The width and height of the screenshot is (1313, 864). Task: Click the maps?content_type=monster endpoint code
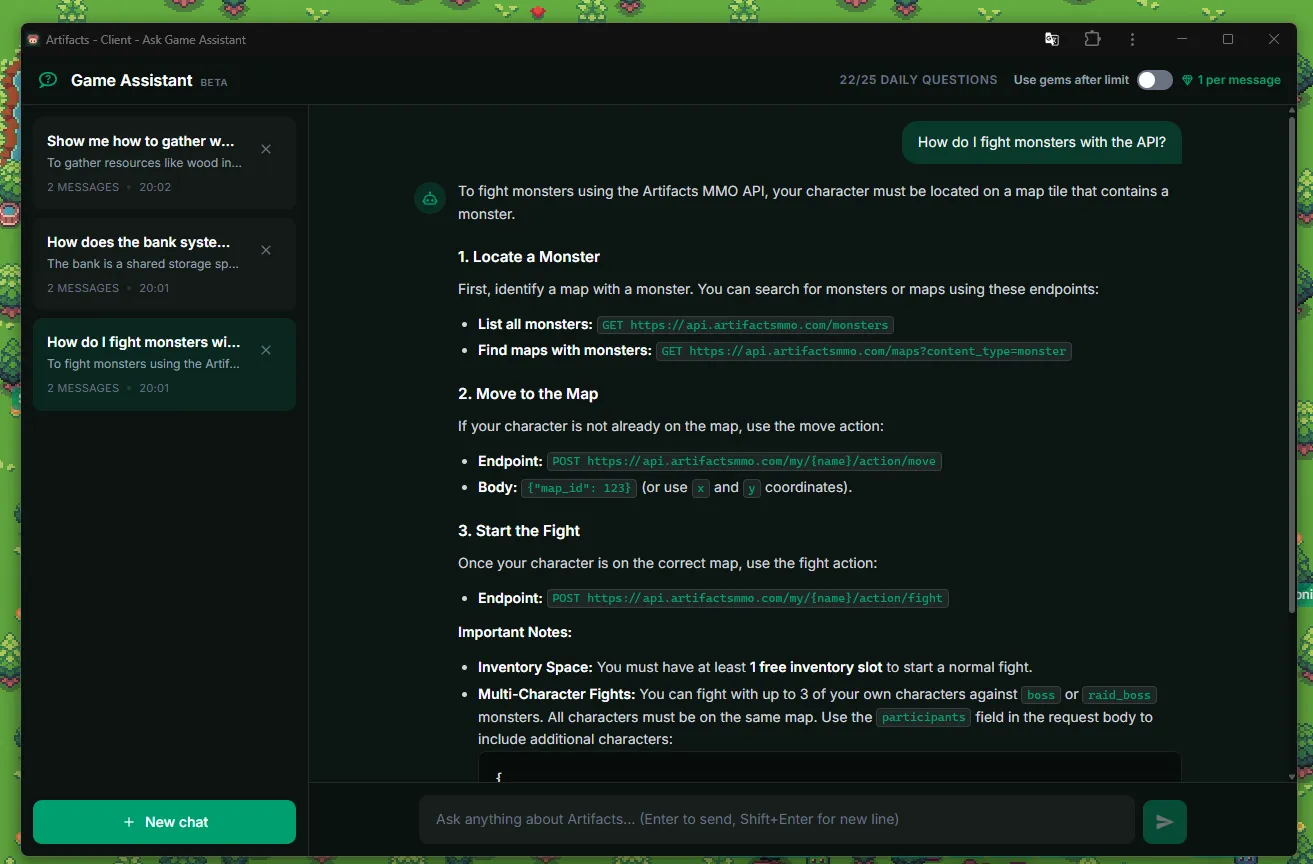coord(864,351)
